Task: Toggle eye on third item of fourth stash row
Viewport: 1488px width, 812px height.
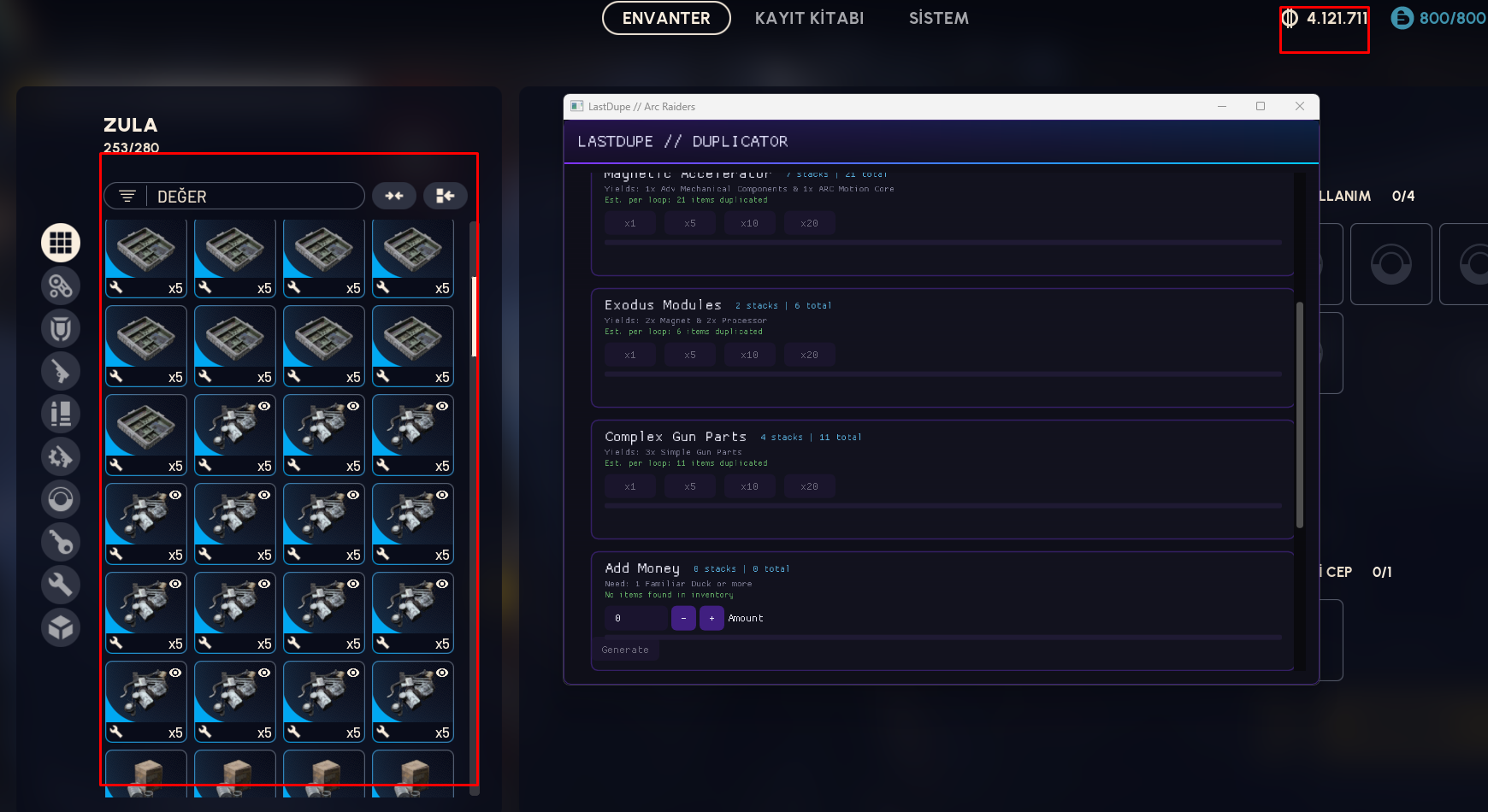Action: (x=353, y=495)
